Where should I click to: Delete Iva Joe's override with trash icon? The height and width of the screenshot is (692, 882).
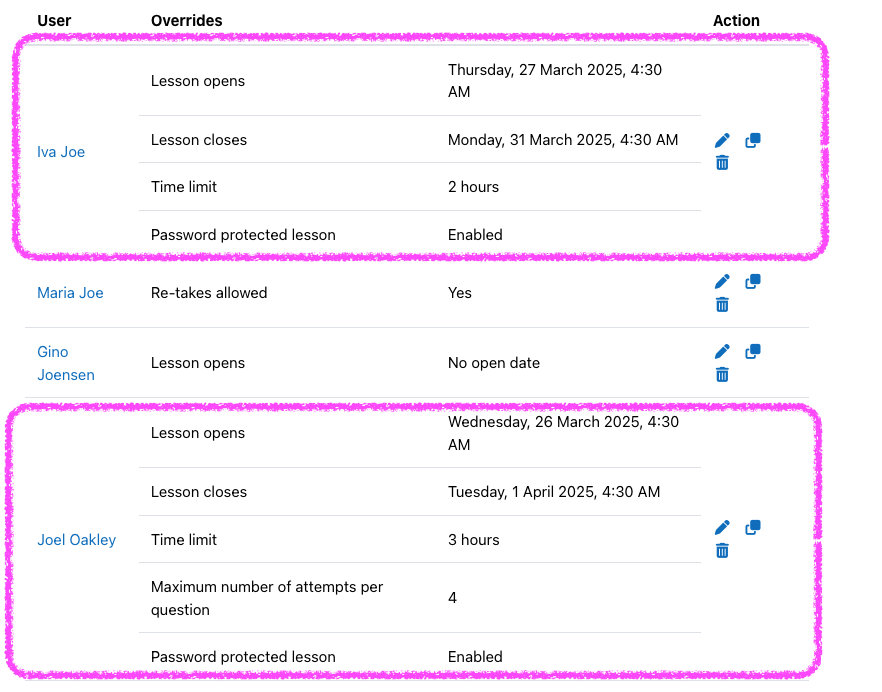[722, 163]
